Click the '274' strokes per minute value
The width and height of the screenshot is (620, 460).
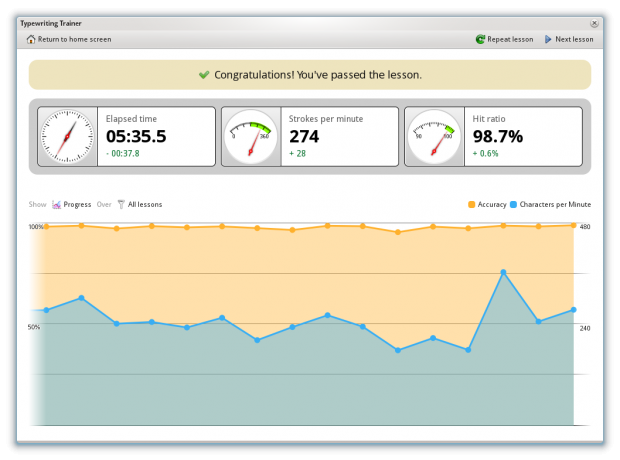point(304,136)
